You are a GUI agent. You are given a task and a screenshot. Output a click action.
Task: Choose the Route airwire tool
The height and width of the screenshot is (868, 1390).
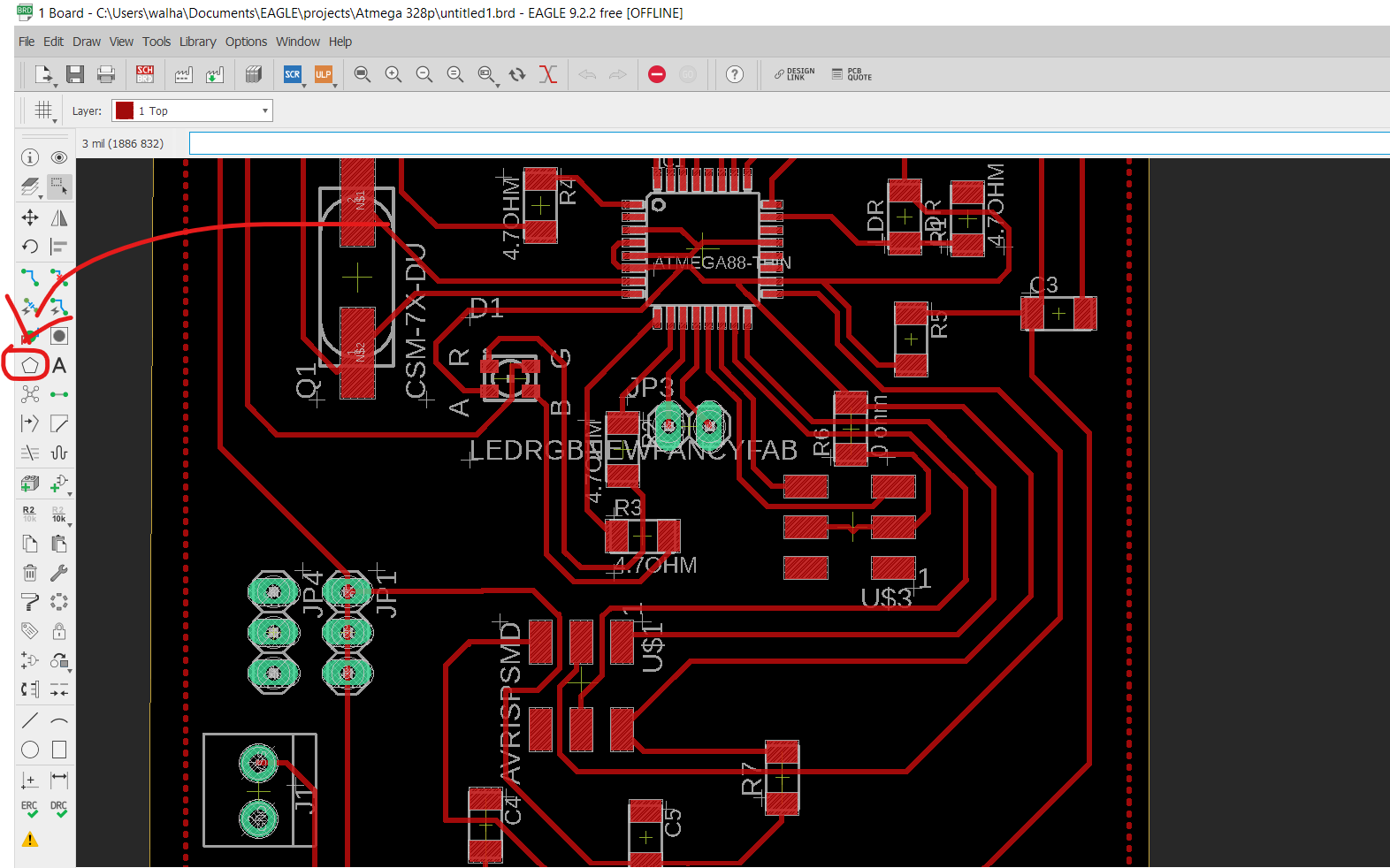pyautogui.click(x=30, y=278)
